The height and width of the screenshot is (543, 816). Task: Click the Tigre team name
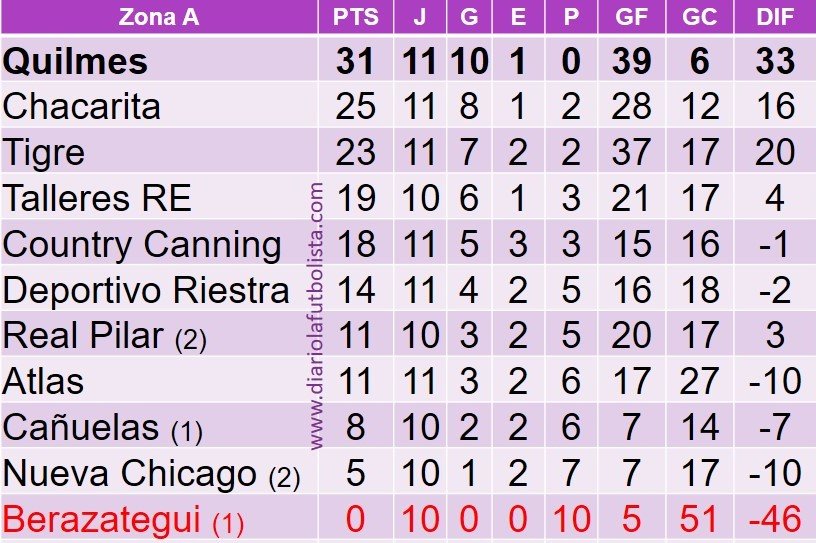(x=43, y=153)
